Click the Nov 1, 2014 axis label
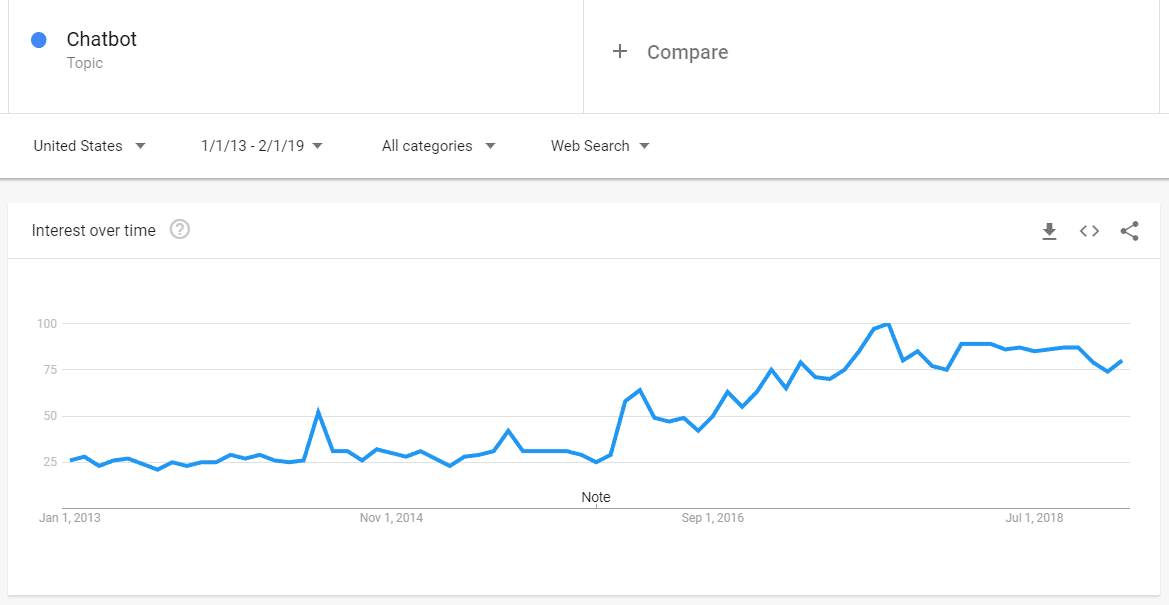This screenshot has height=605, width=1169. (x=391, y=518)
